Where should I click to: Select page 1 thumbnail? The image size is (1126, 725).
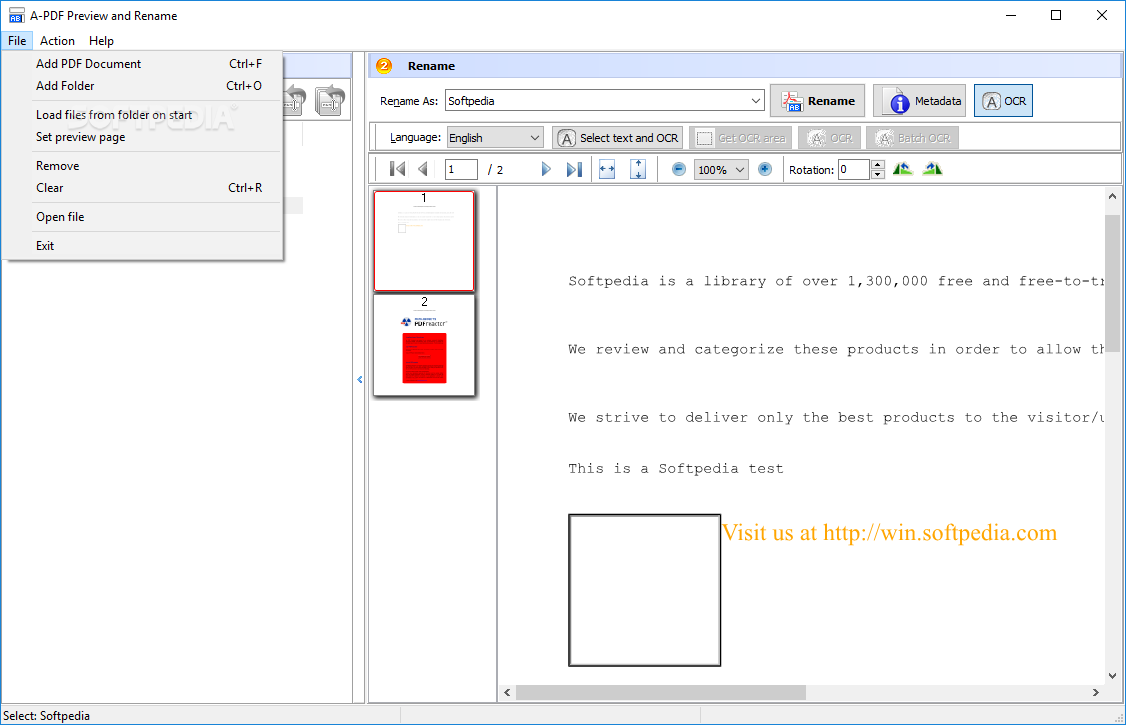pyautogui.click(x=424, y=240)
